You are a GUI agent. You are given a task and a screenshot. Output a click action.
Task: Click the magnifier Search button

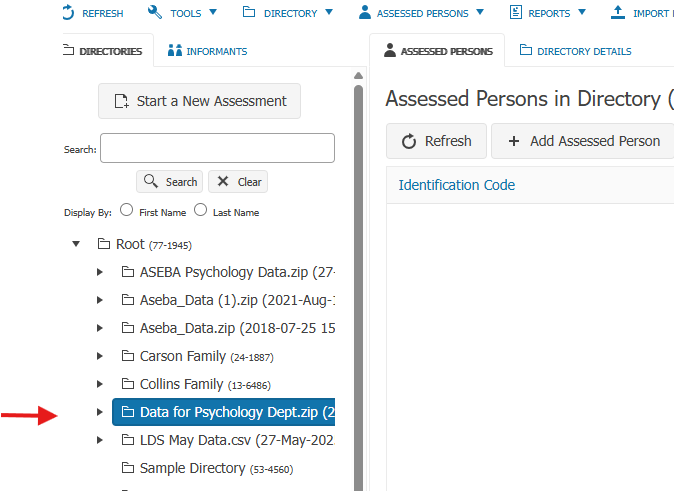[169, 181]
